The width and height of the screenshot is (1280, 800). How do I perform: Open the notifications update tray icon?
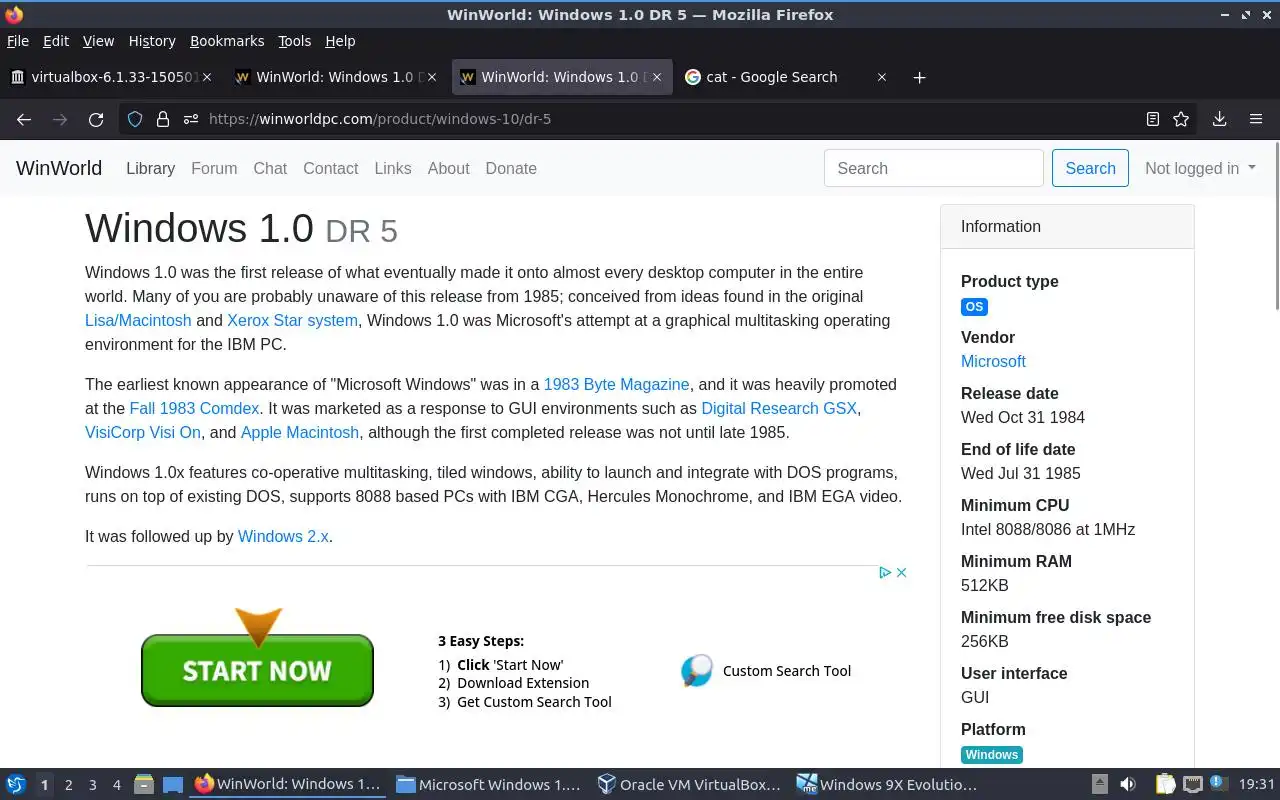(1218, 784)
